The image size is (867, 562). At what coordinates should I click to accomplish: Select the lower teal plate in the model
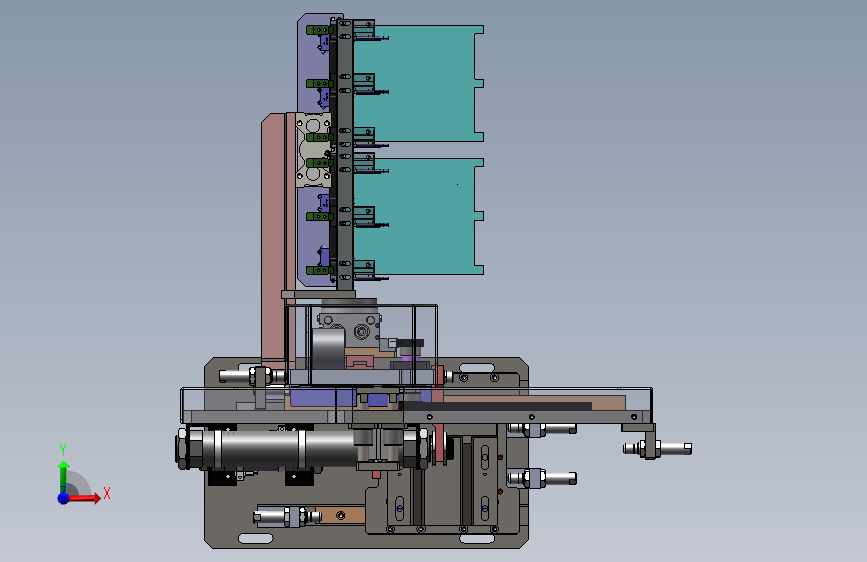click(418, 216)
